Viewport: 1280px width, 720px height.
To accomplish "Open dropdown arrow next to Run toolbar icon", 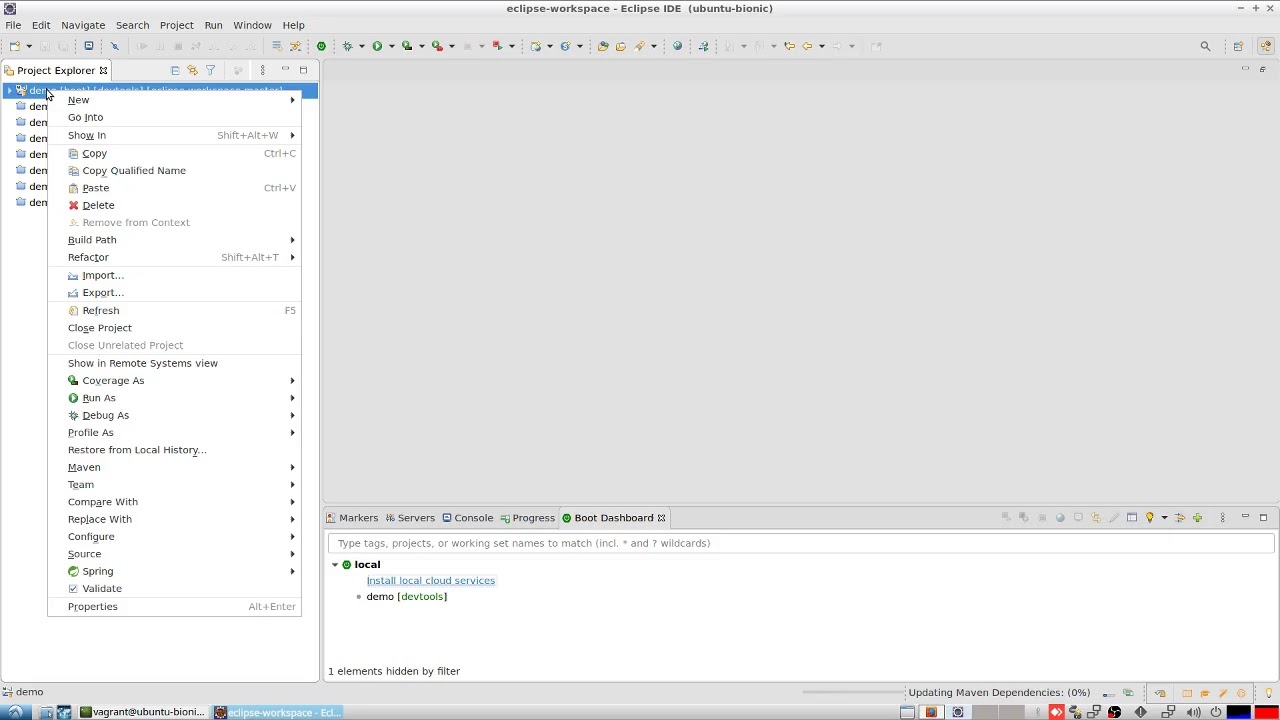I will point(391,46).
